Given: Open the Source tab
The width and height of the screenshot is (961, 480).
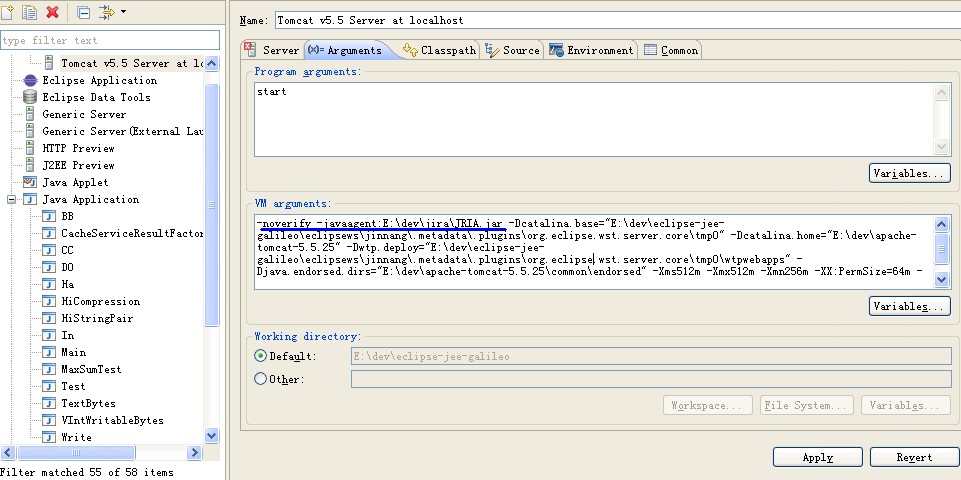Looking at the screenshot, I should pos(512,50).
